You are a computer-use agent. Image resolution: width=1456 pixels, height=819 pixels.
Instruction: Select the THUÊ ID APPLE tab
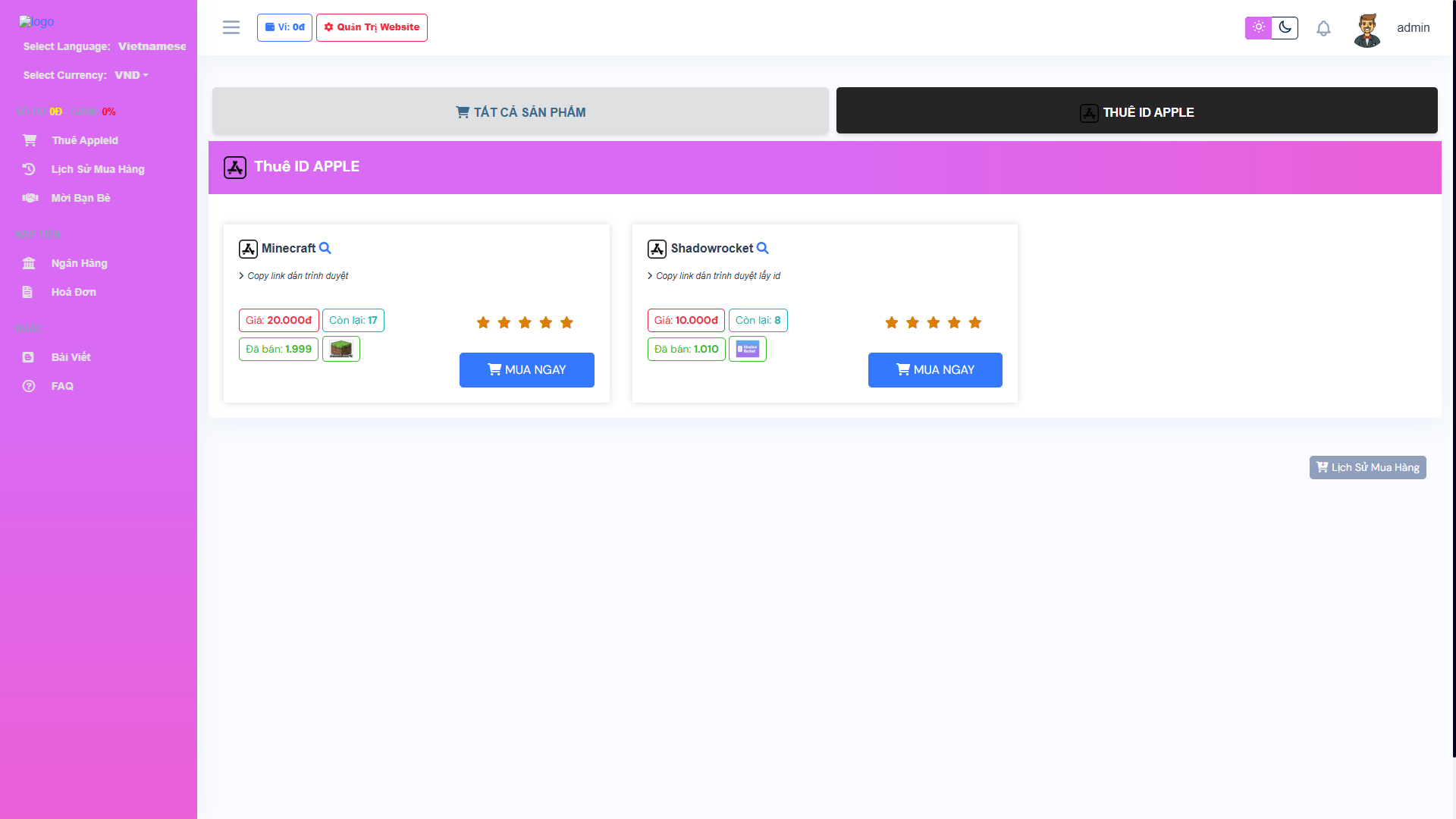click(1136, 111)
